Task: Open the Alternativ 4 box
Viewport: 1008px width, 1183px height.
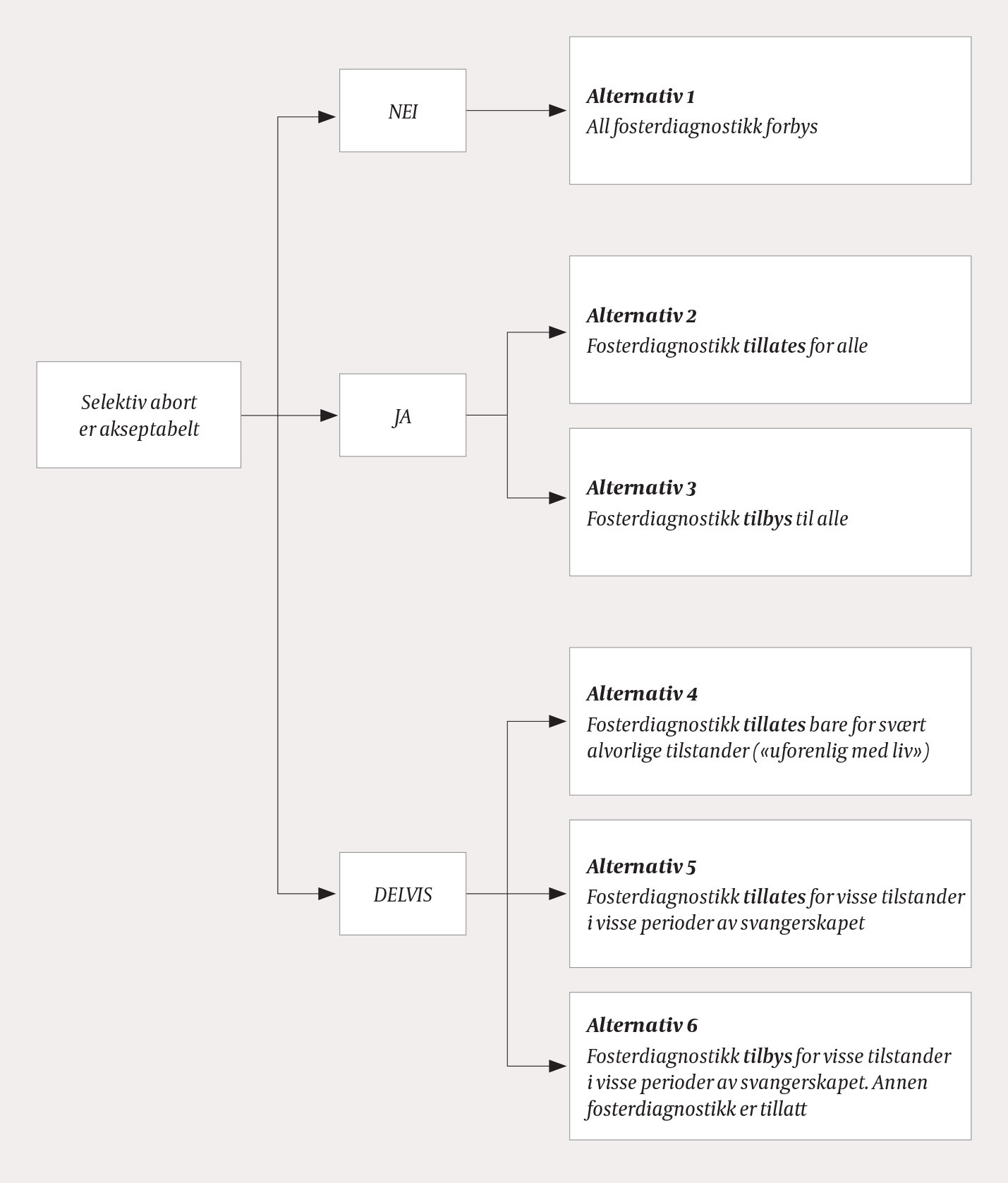Action: click(770, 722)
